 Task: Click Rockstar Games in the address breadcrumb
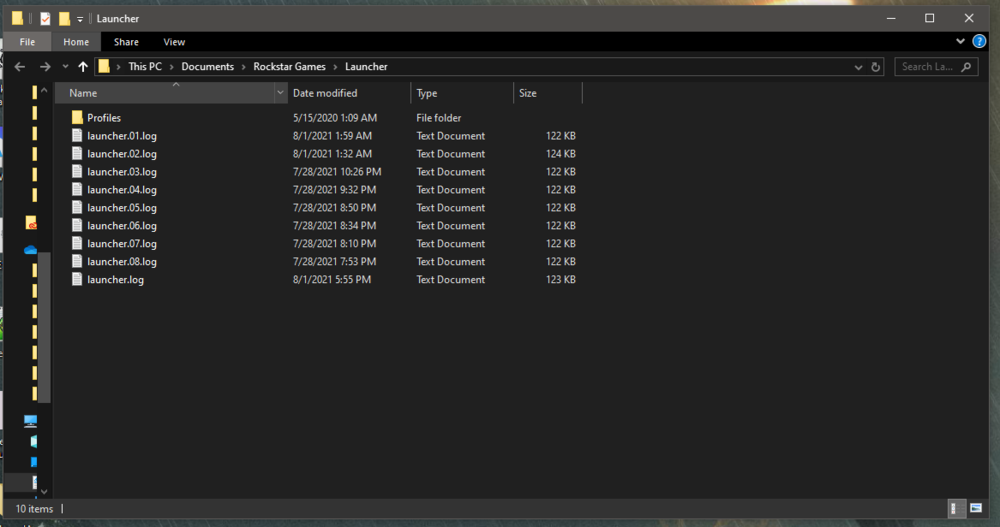pos(290,66)
